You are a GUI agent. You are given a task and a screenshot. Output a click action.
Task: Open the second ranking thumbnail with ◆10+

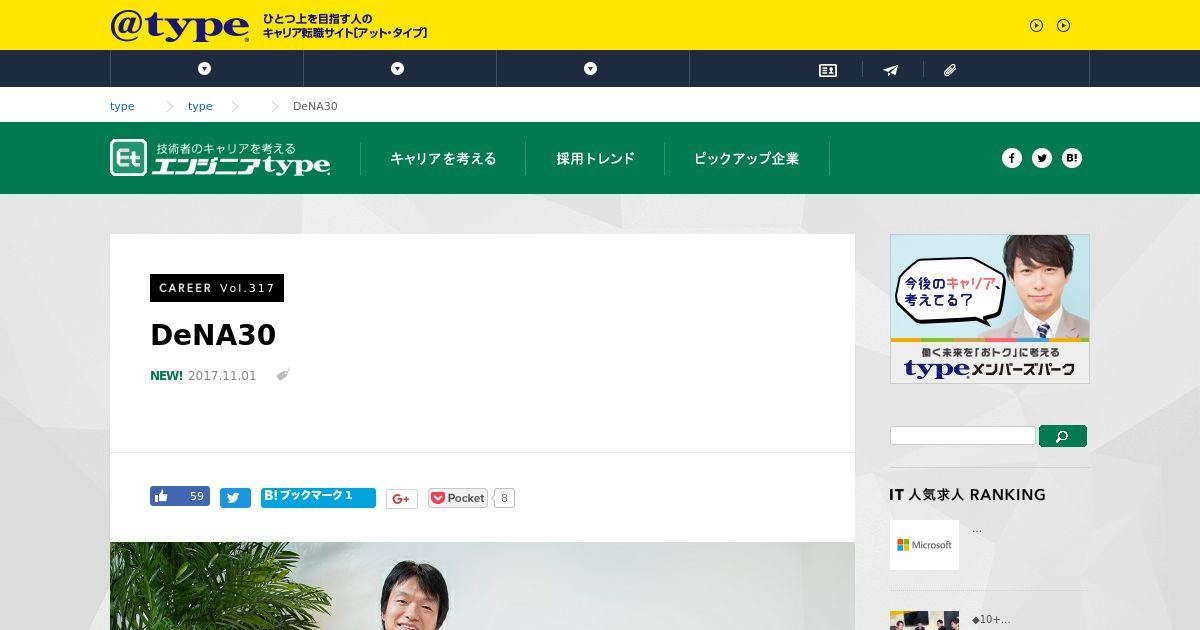[924, 620]
